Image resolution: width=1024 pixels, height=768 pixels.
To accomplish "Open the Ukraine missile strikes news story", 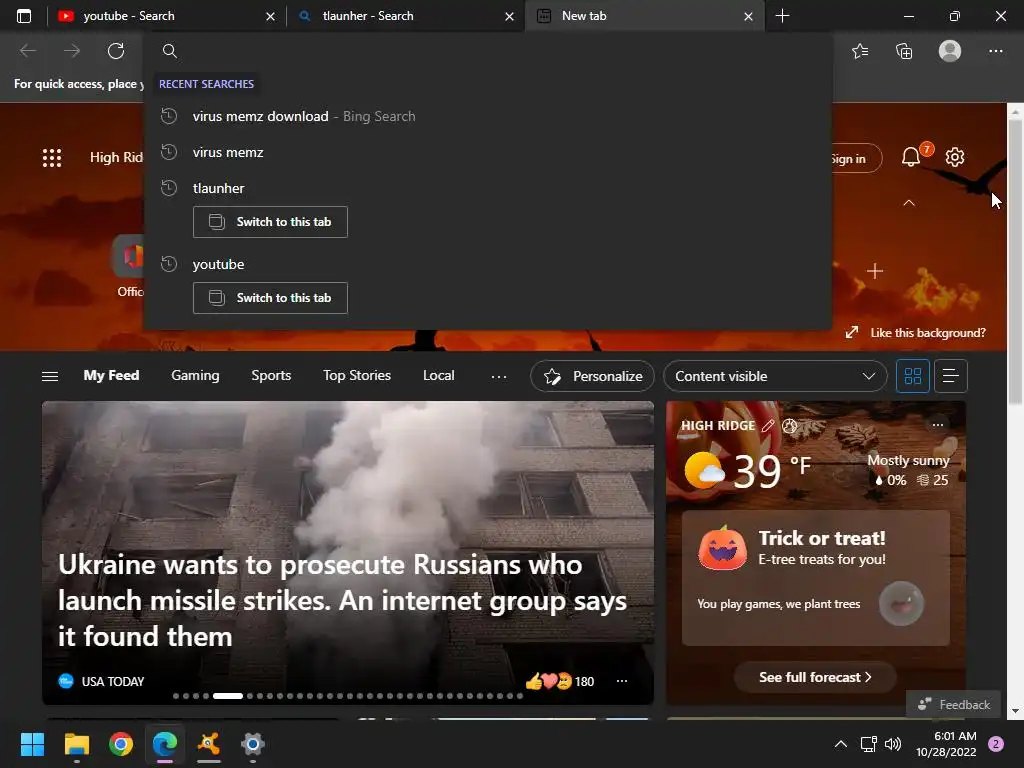I will tap(342, 600).
